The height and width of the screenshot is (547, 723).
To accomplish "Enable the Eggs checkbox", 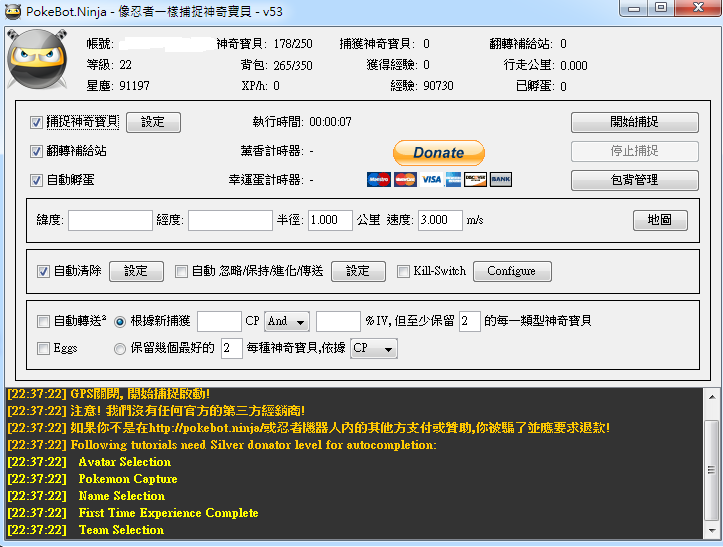I will (x=43, y=348).
